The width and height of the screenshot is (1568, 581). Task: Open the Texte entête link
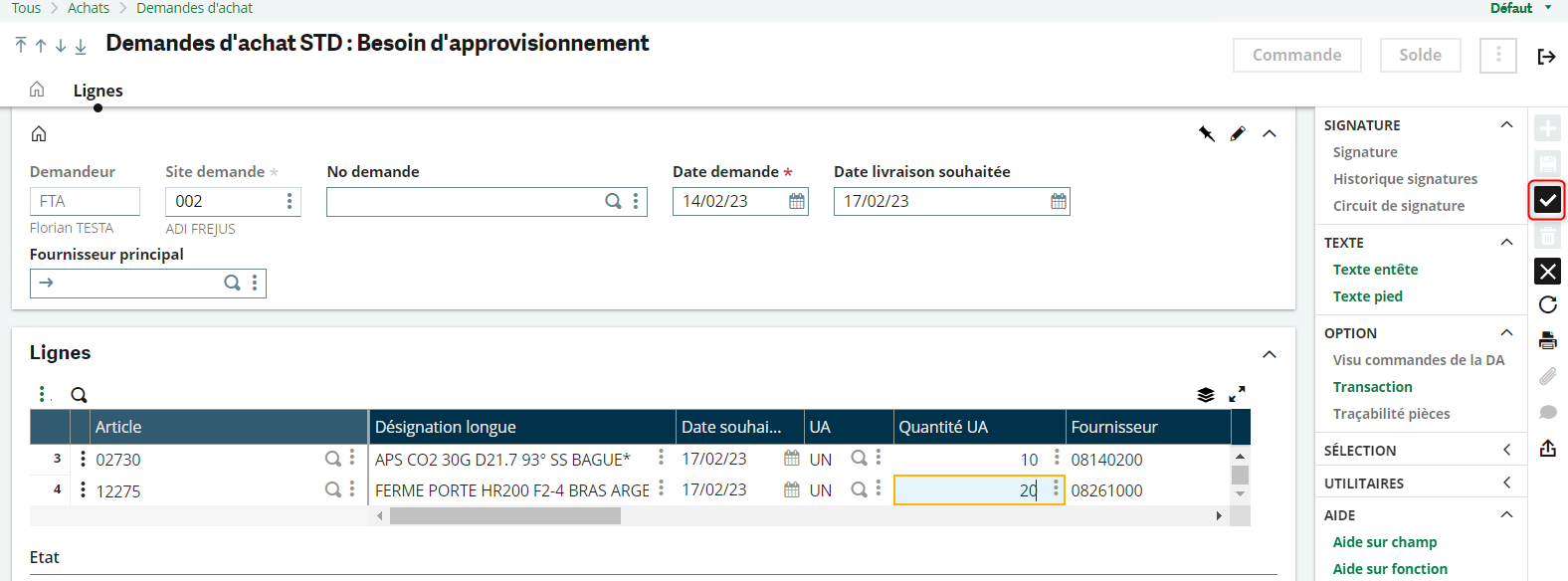click(1375, 270)
